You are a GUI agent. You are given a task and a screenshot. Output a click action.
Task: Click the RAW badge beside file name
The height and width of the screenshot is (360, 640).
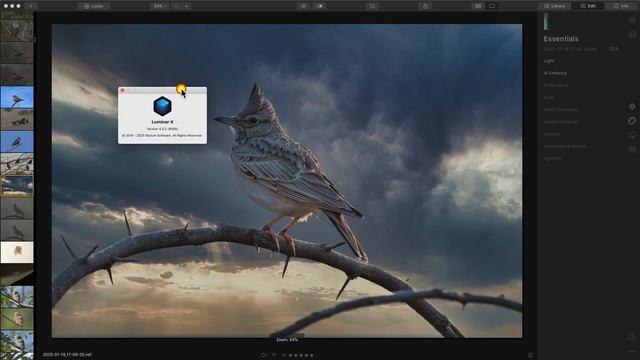pyautogui.click(x=613, y=49)
